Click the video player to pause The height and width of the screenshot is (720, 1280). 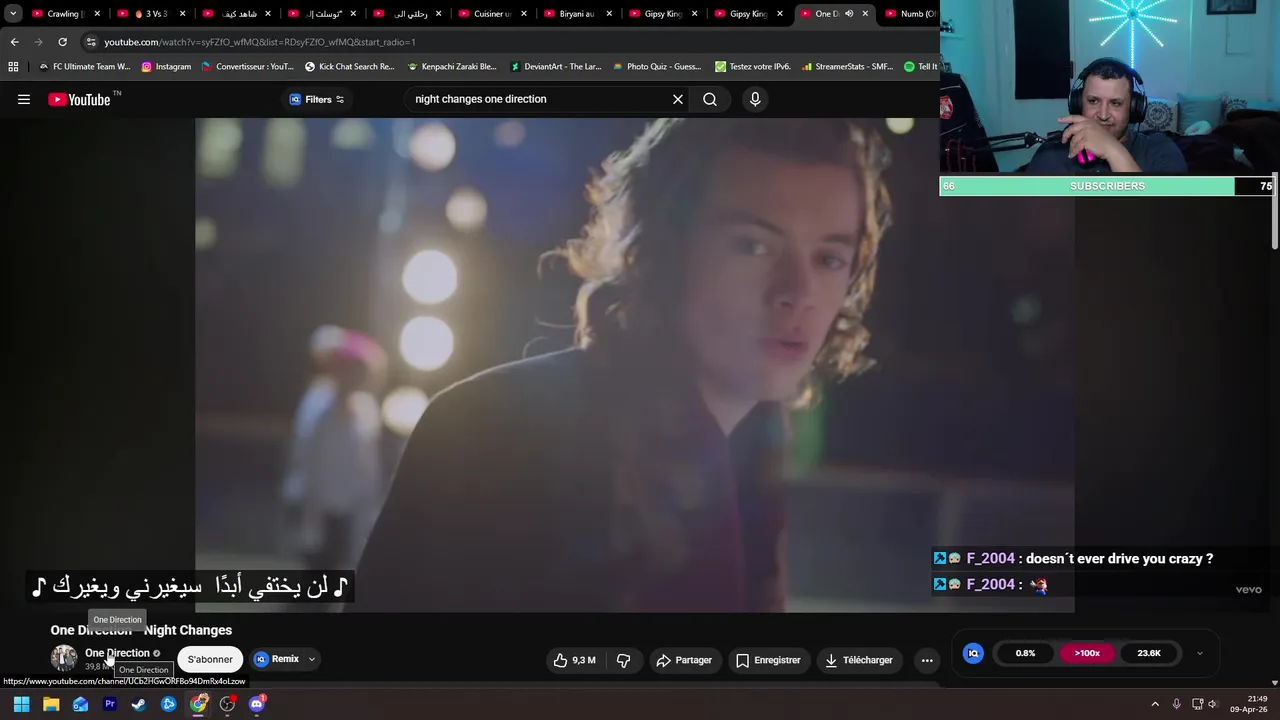click(635, 365)
